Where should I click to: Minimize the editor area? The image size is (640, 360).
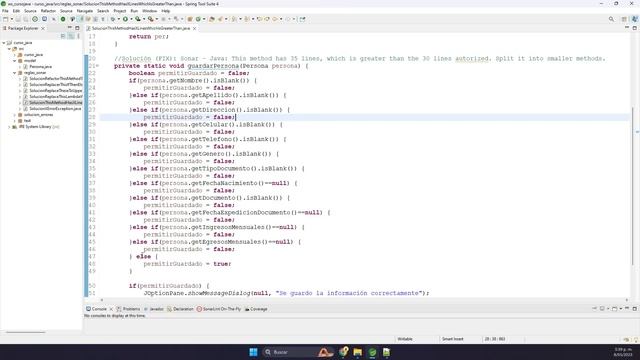[x=627, y=28]
